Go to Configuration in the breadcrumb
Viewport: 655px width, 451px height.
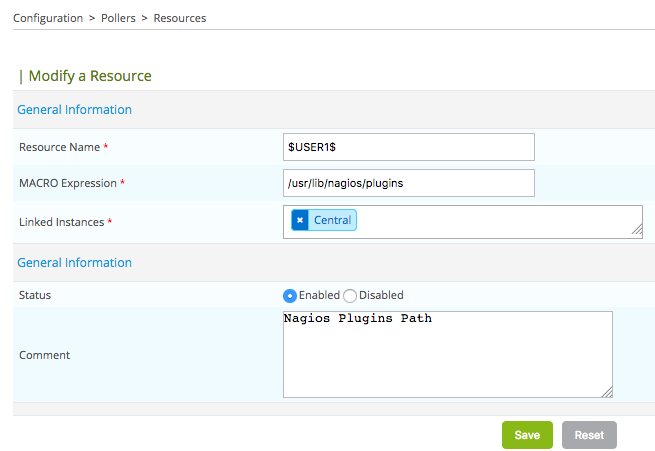(x=48, y=18)
